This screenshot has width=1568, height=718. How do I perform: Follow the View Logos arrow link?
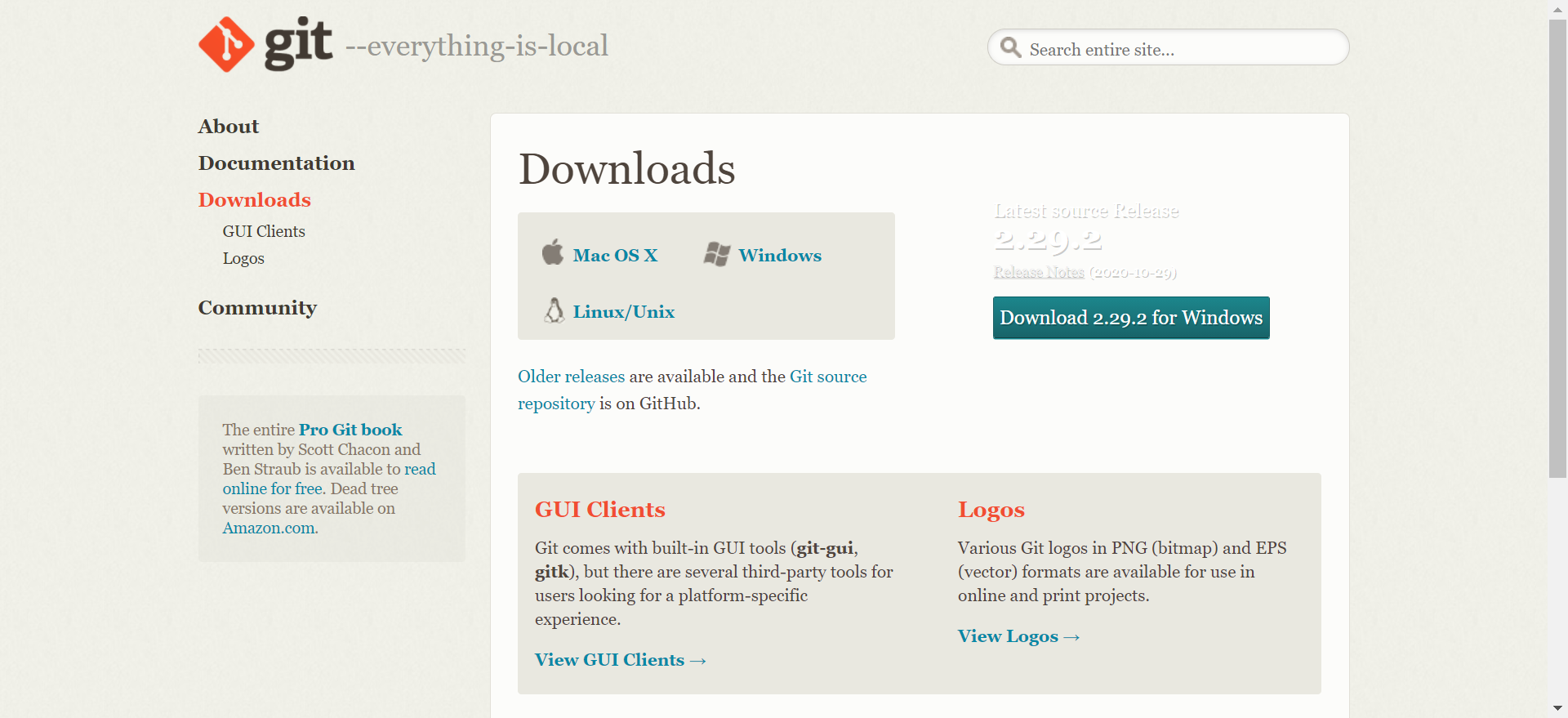click(x=1019, y=636)
